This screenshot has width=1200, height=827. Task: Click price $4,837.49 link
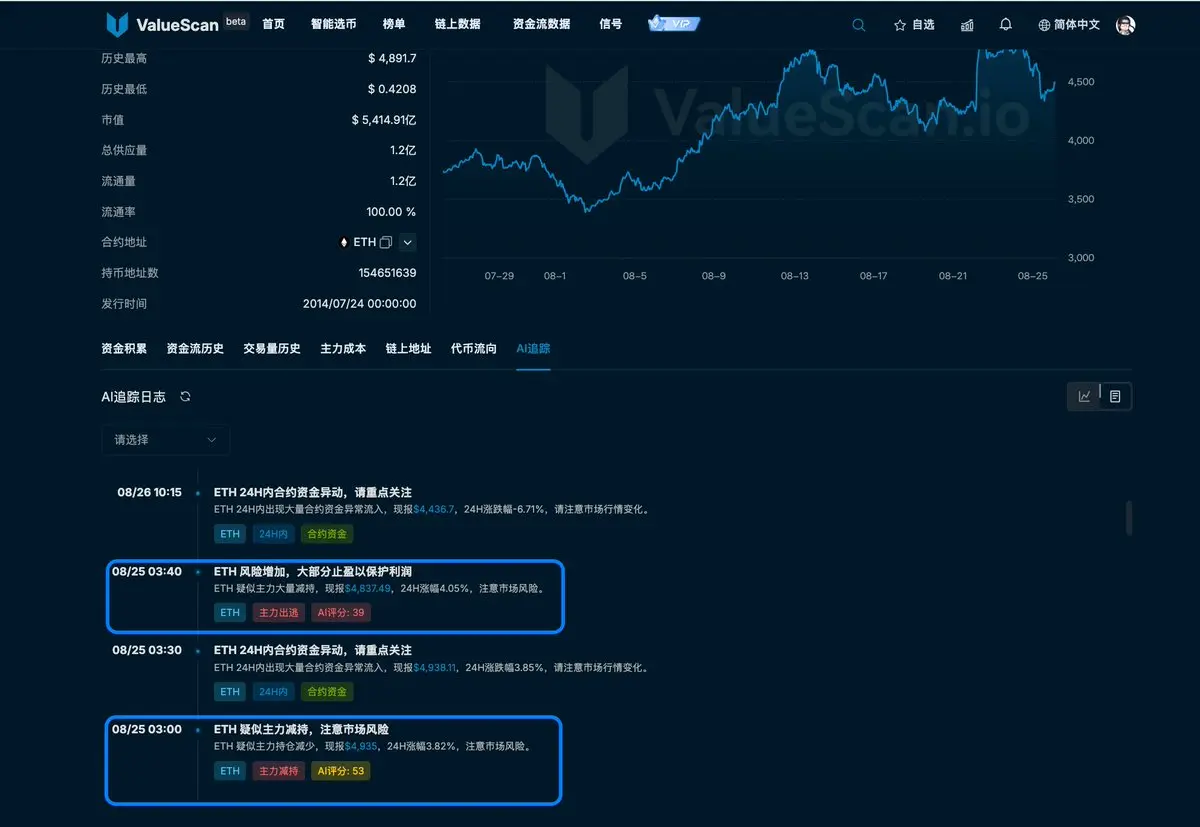pos(369,588)
